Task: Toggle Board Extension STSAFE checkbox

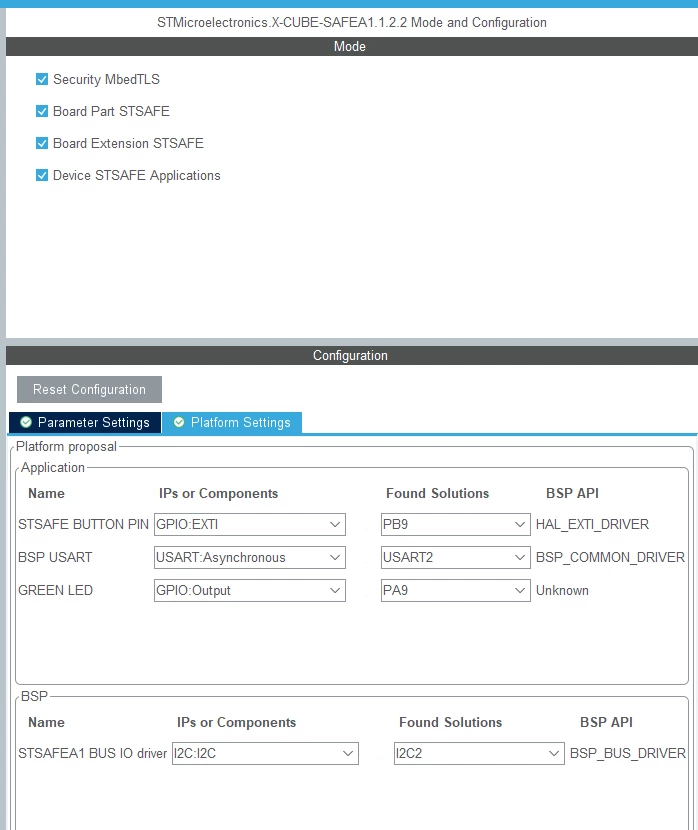Action: (42, 143)
